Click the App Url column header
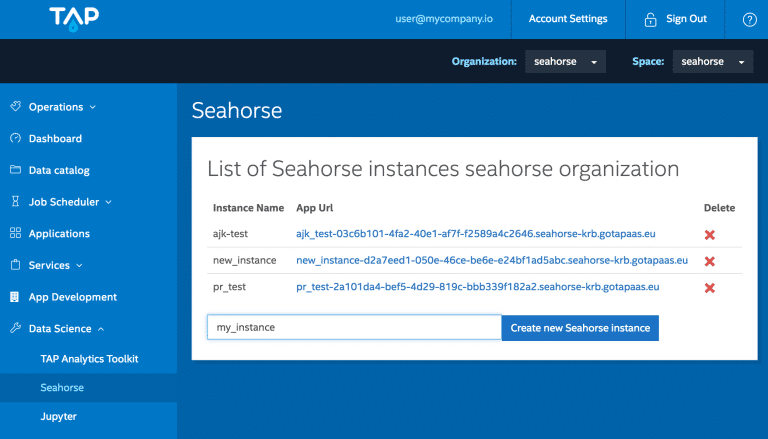Image resolution: width=768 pixels, height=439 pixels. pyautogui.click(x=314, y=208)
